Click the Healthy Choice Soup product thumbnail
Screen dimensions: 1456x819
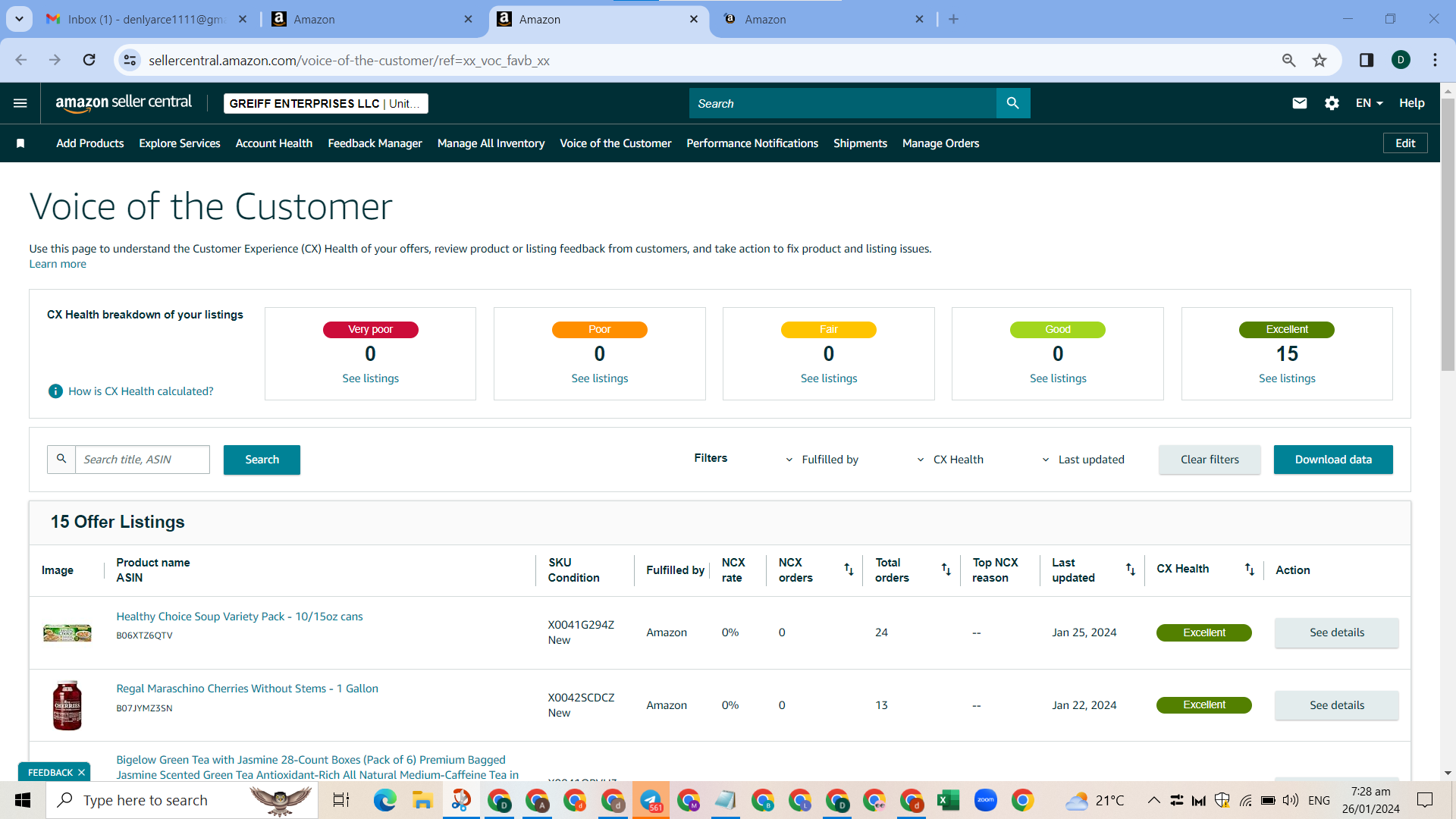pos(67,632)
